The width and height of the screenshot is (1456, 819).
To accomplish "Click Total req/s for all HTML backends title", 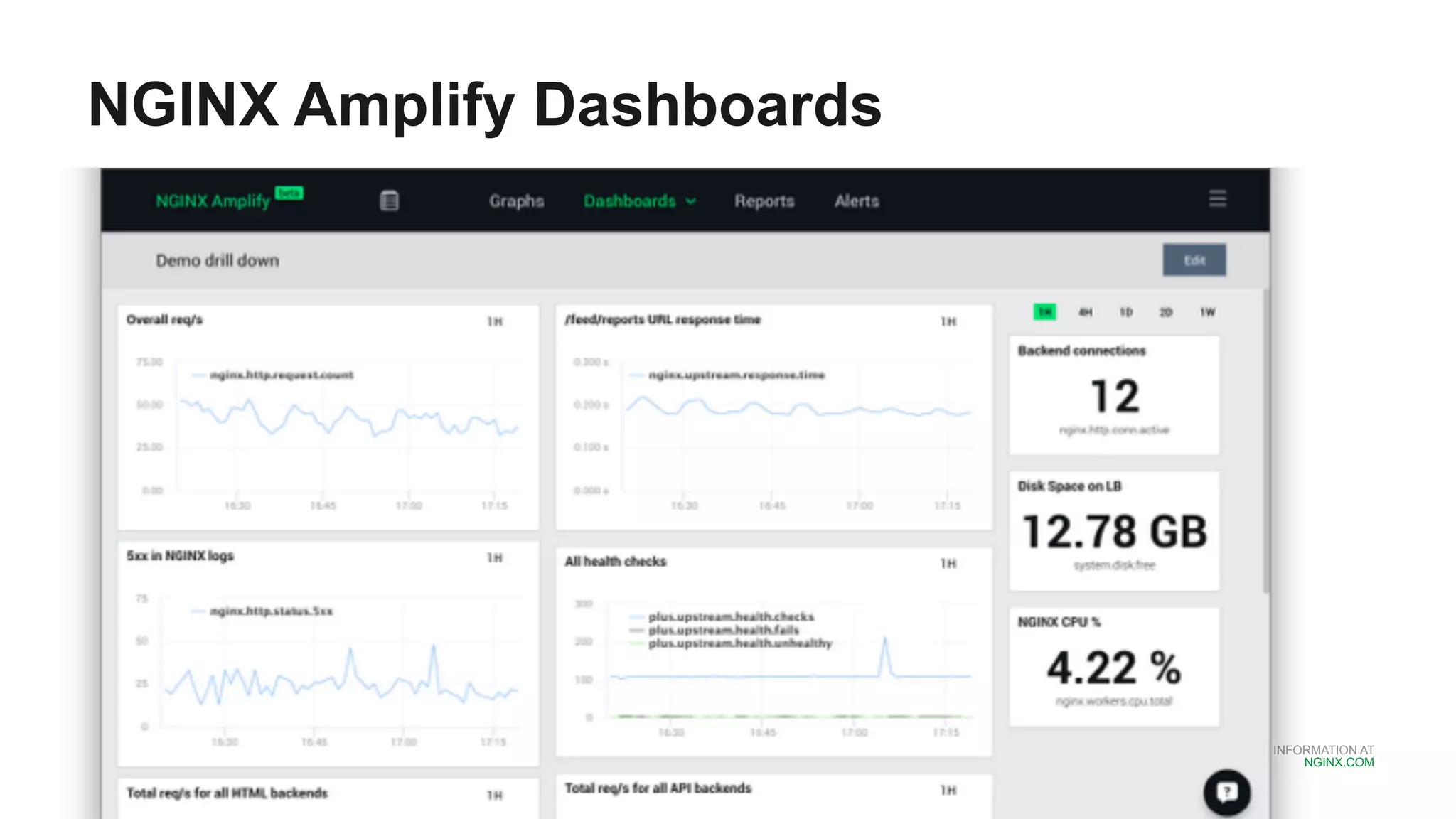I will coord(227,793).
